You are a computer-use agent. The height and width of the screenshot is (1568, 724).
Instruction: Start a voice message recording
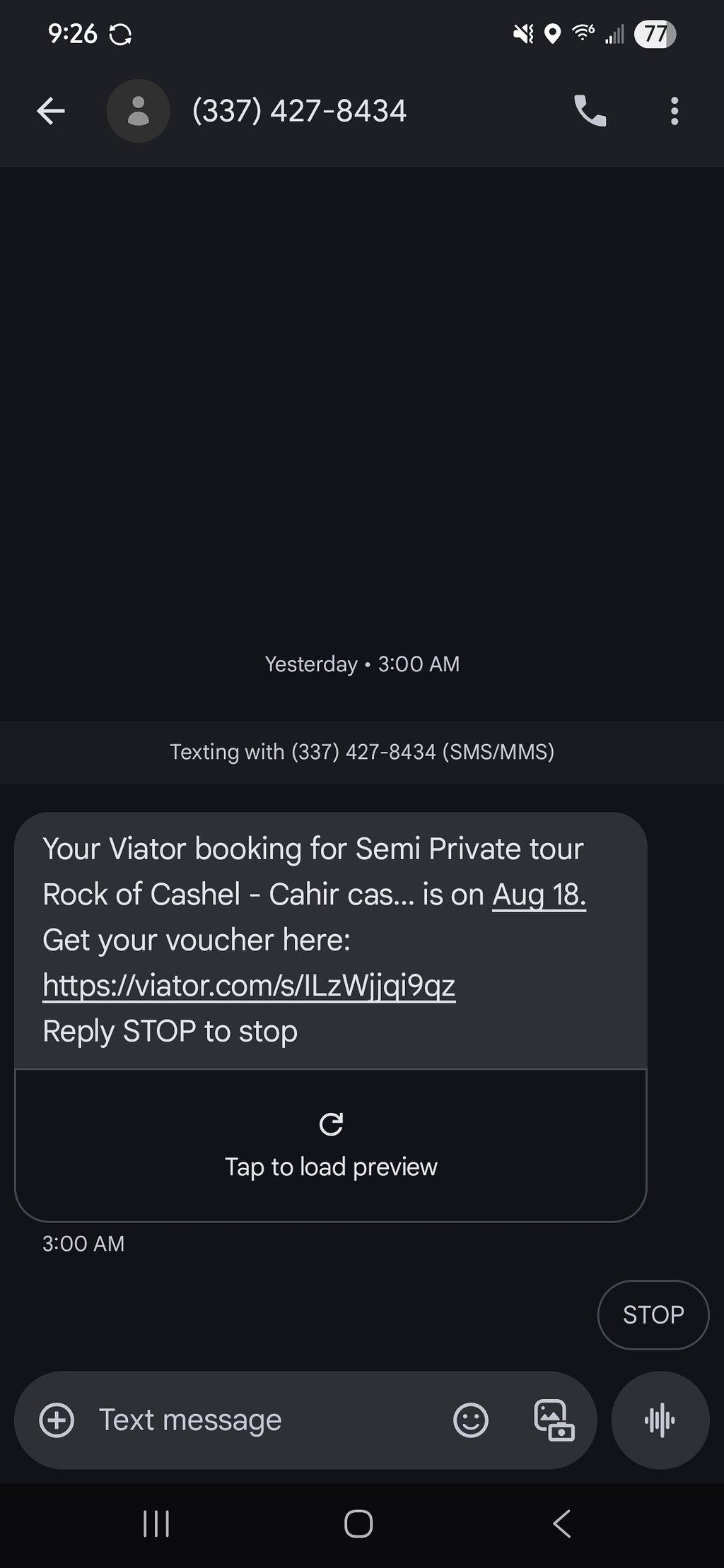[x=660, y=1420]
